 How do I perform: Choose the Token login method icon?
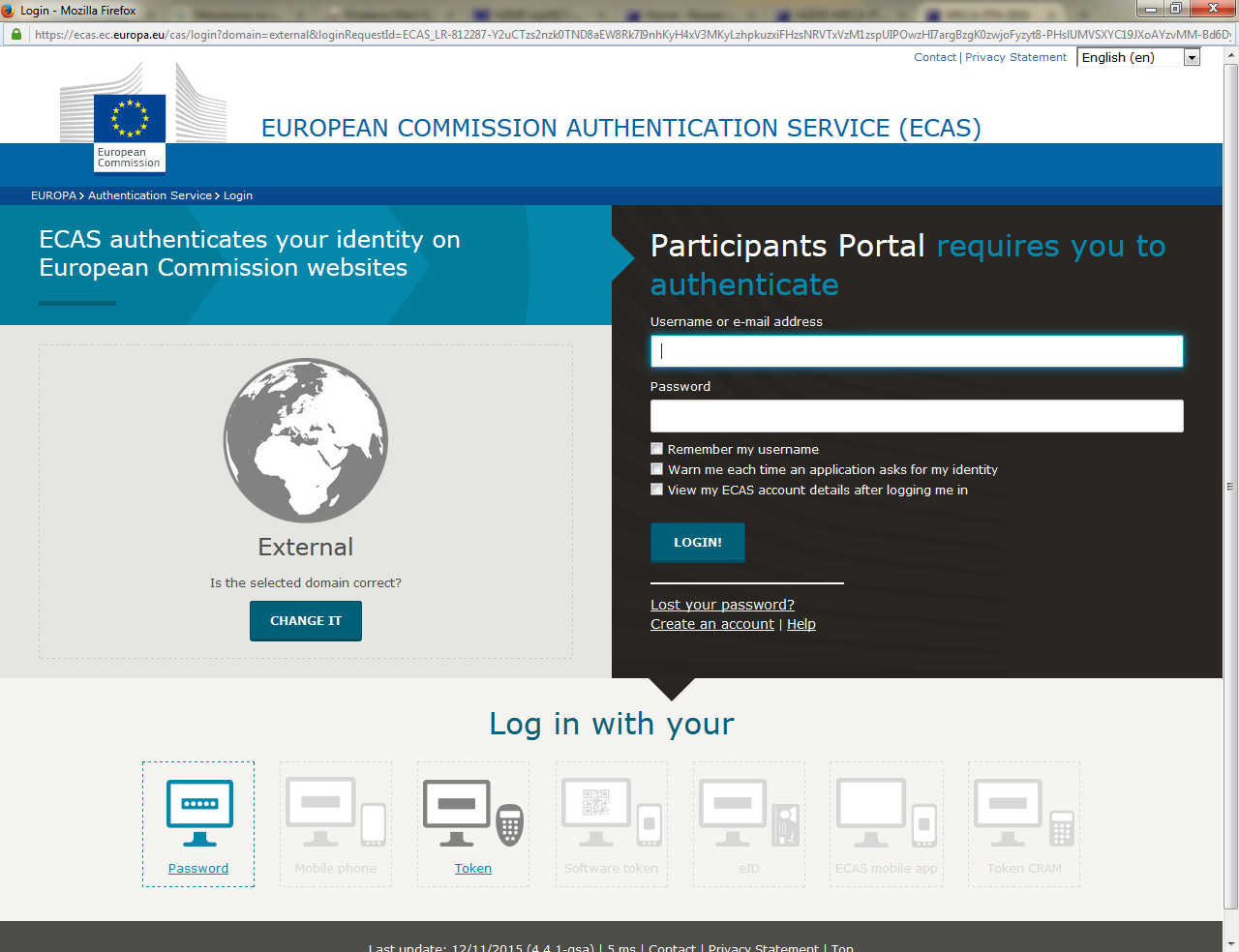coord(473,814)
